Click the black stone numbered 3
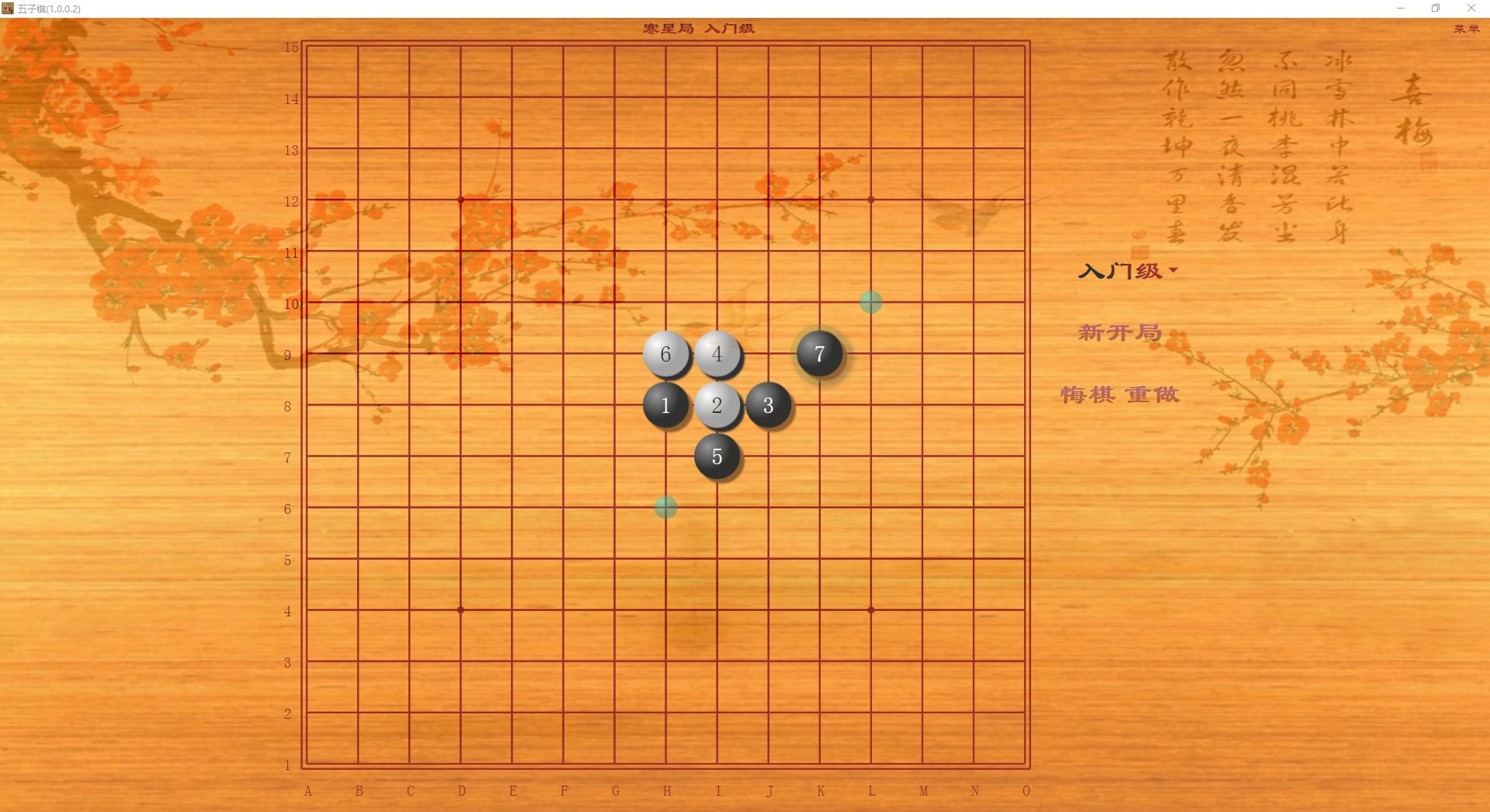The height and width of the screenshot is (812, 1490). tap(768, 405)
